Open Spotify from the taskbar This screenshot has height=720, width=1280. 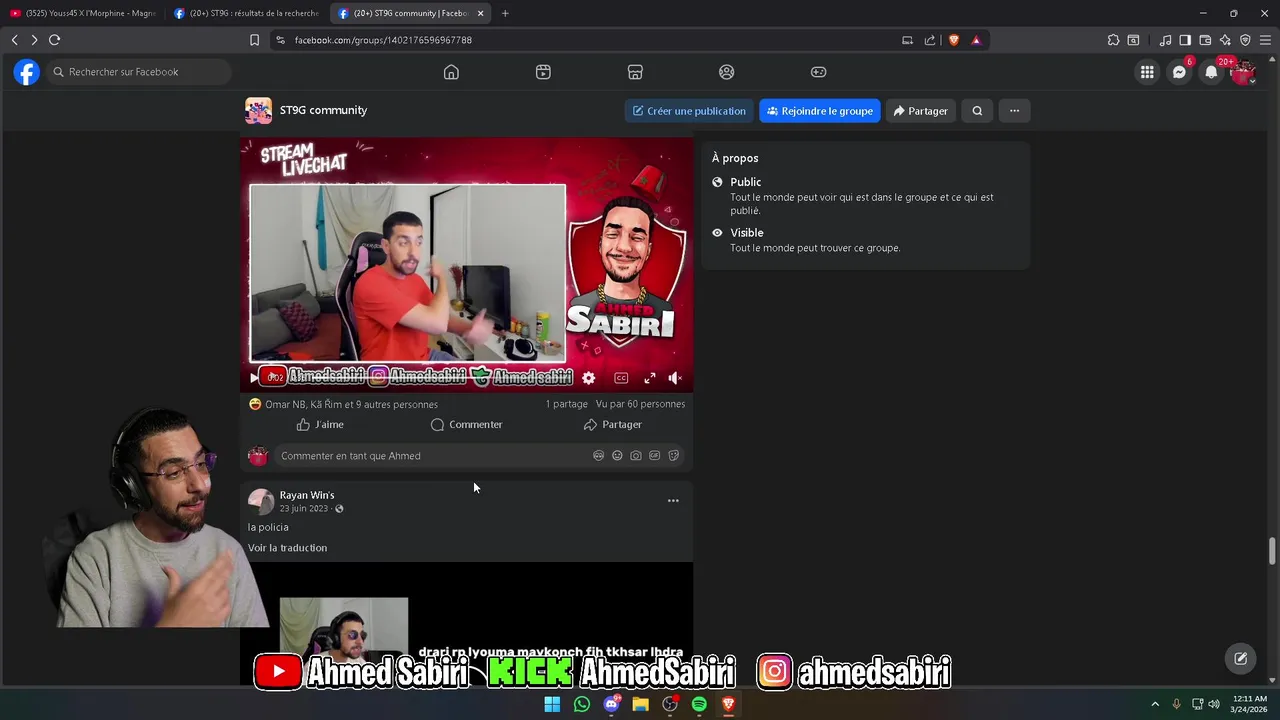point(699,704)
